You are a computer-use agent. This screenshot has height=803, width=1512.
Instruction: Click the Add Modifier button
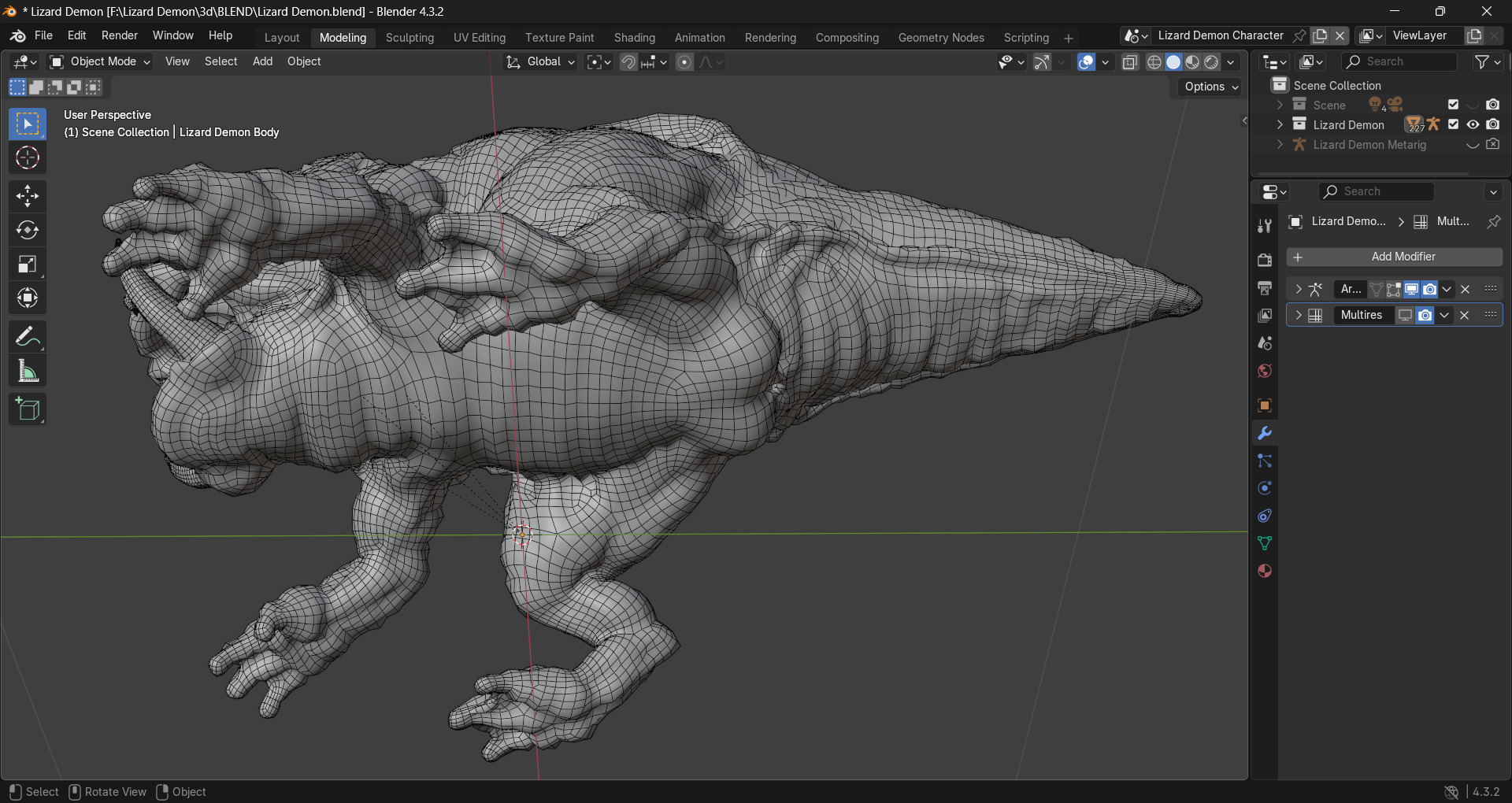point(1395,257)
